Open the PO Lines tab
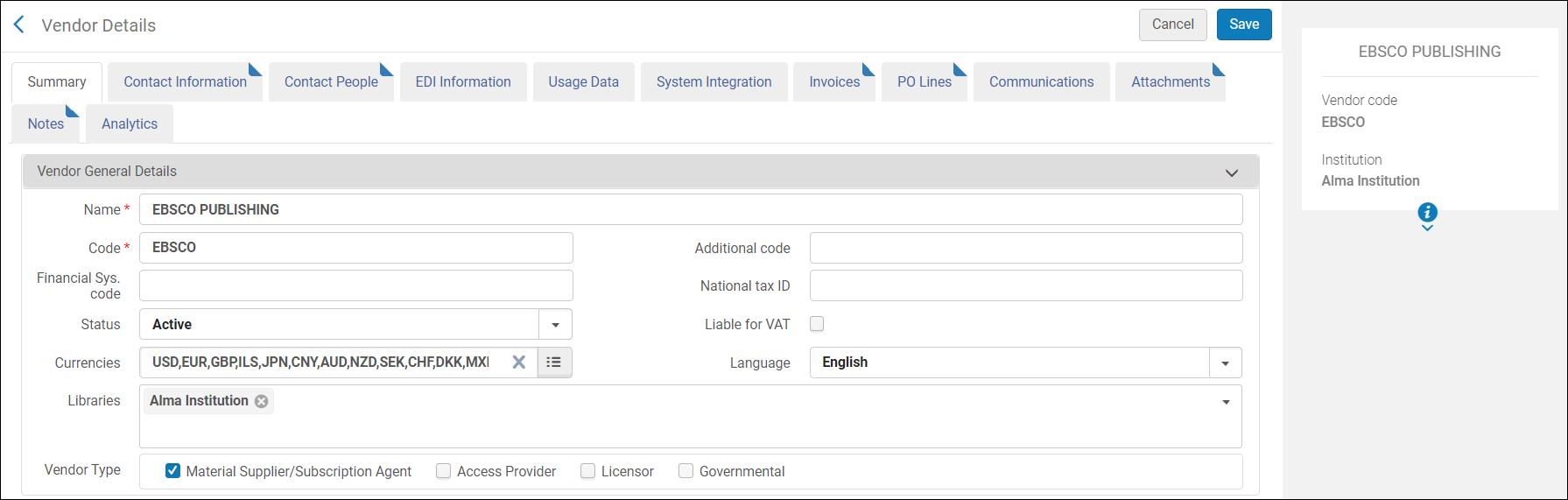The width and height of the screenshot is (1568, 500). coord(924,81)
